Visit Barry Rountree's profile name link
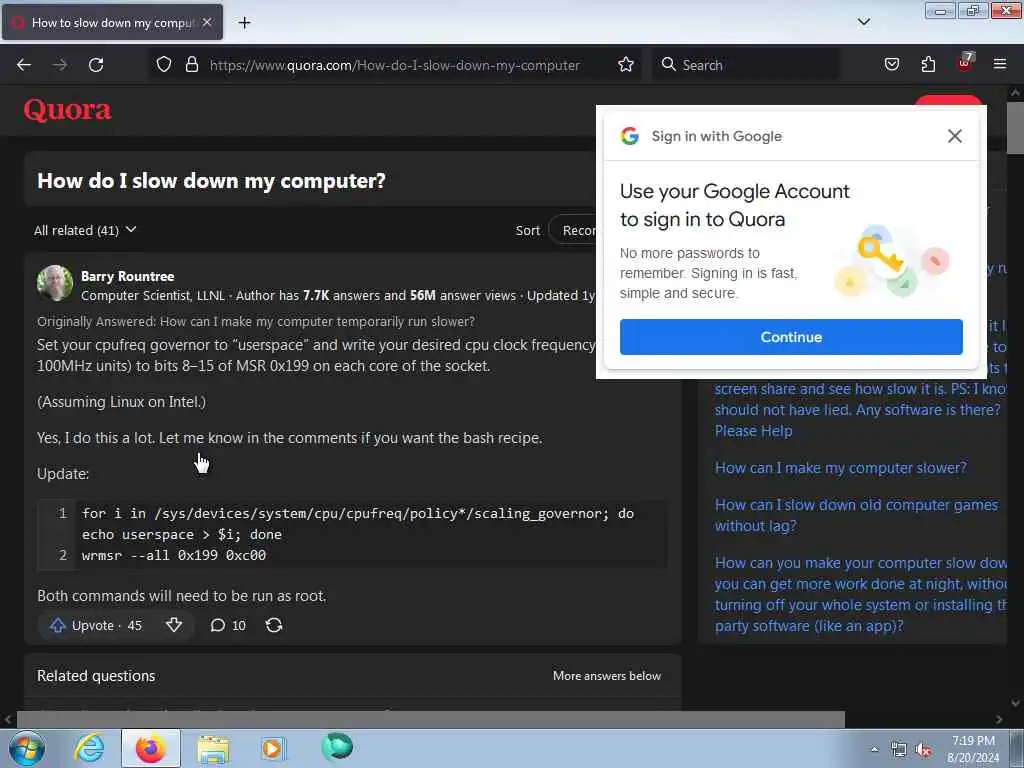Image resolution: width=1024 pixels, height=768 pixels. pos(127,276)
